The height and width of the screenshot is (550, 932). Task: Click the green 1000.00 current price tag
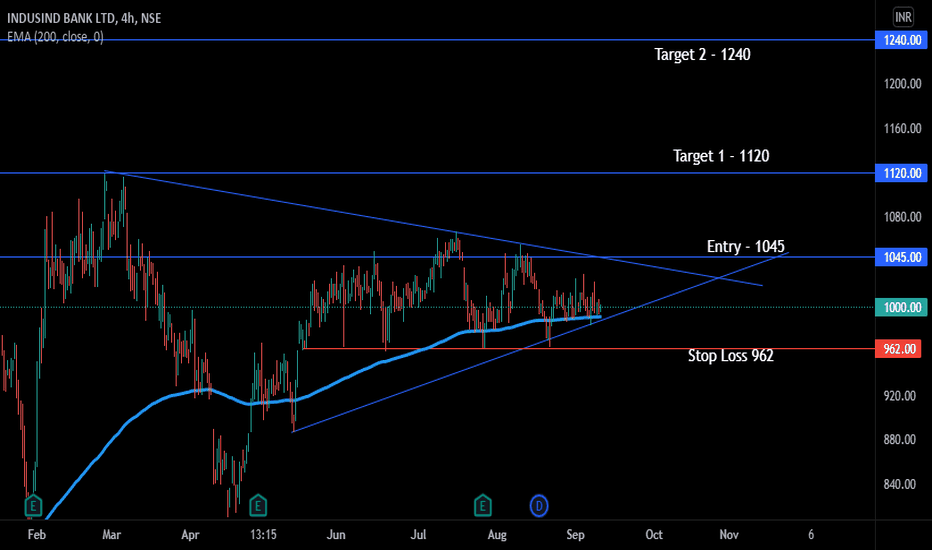pos(902,307)
